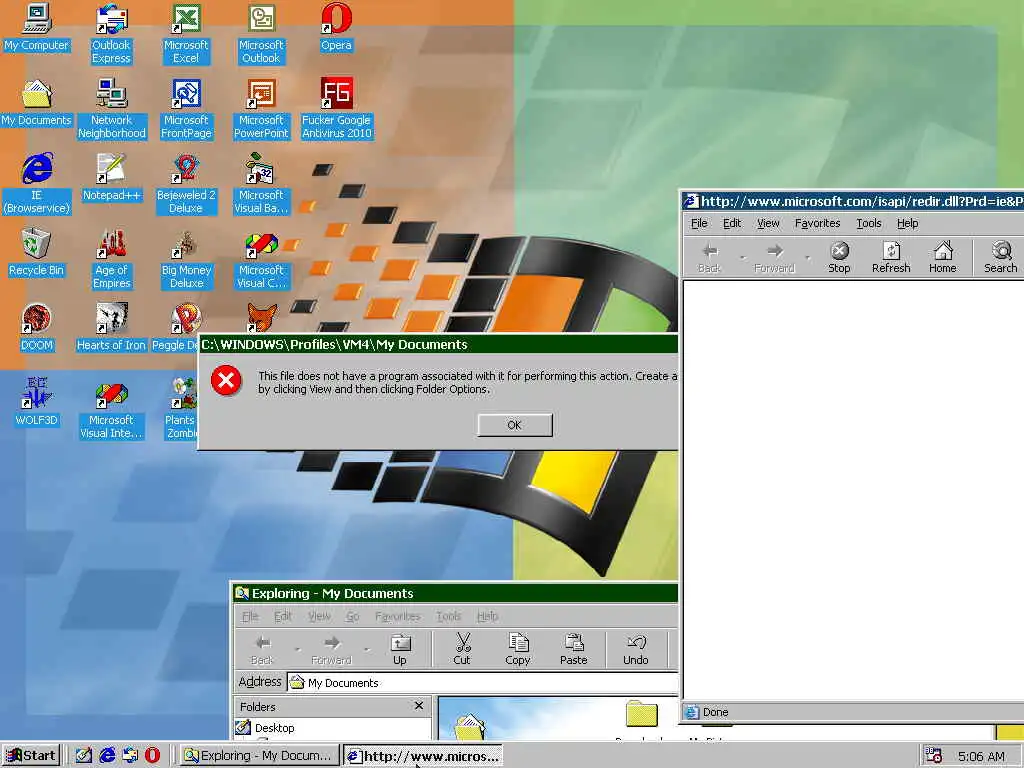
Task: Launch Microsoft PowerPoint shortcut
Action: (261, 108)
